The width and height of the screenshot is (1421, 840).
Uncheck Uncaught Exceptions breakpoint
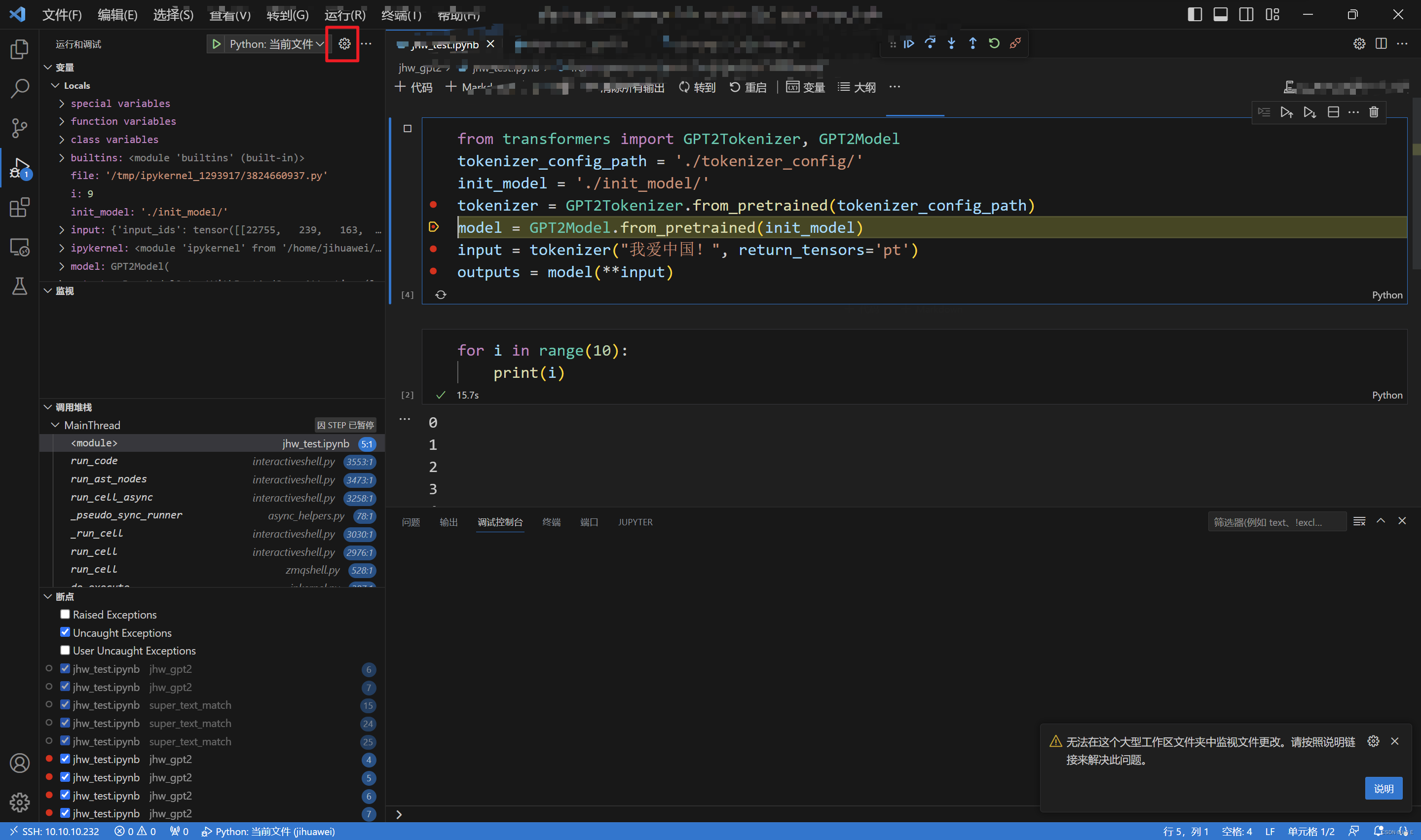65,632
